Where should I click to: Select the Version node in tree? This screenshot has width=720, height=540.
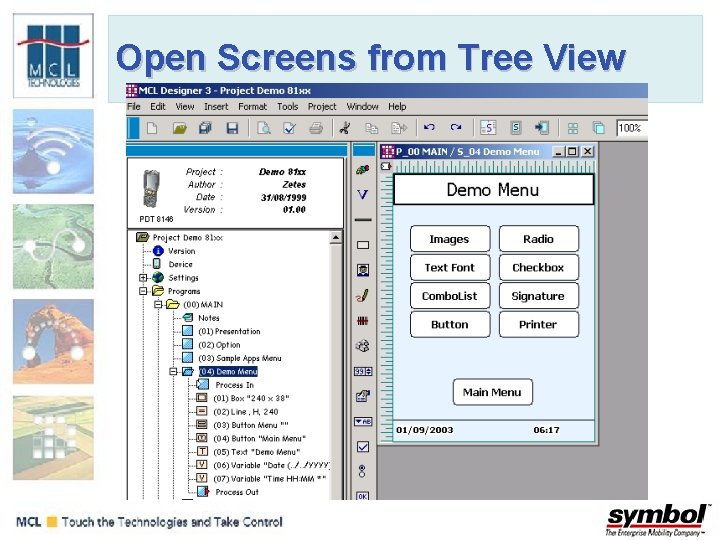(x=181, y=251)
